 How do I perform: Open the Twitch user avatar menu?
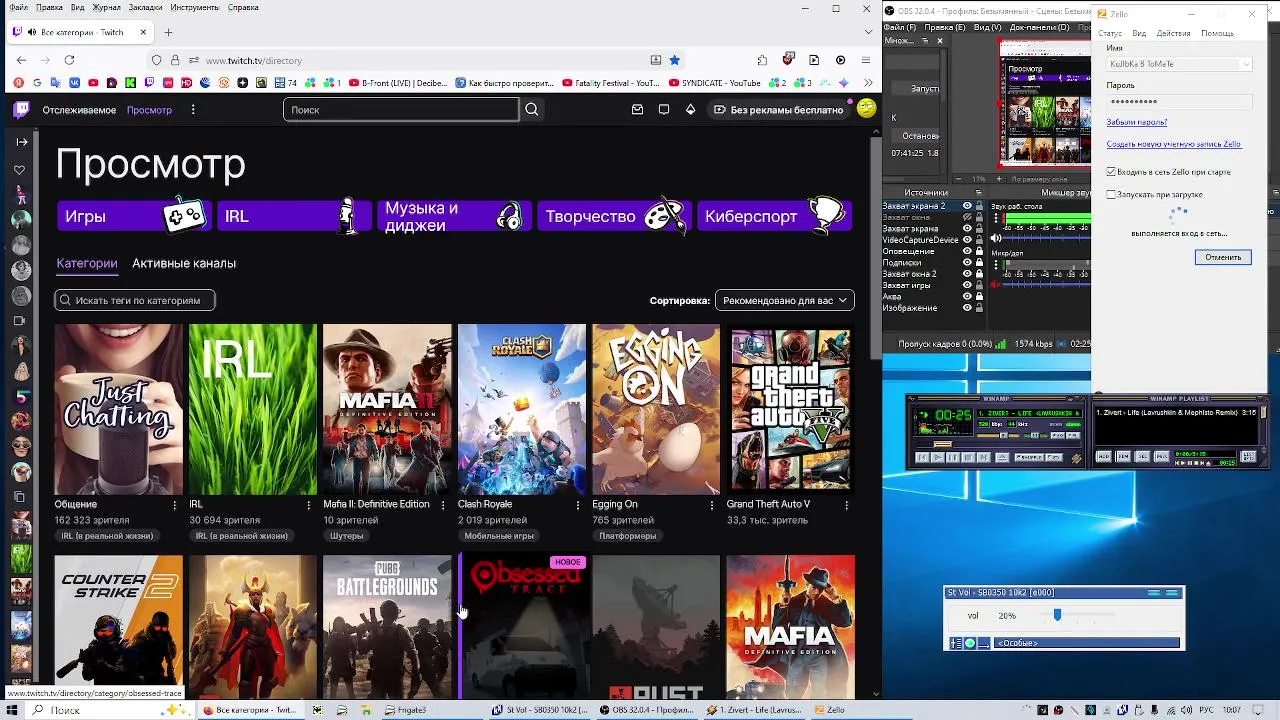(x=866, y=108)
